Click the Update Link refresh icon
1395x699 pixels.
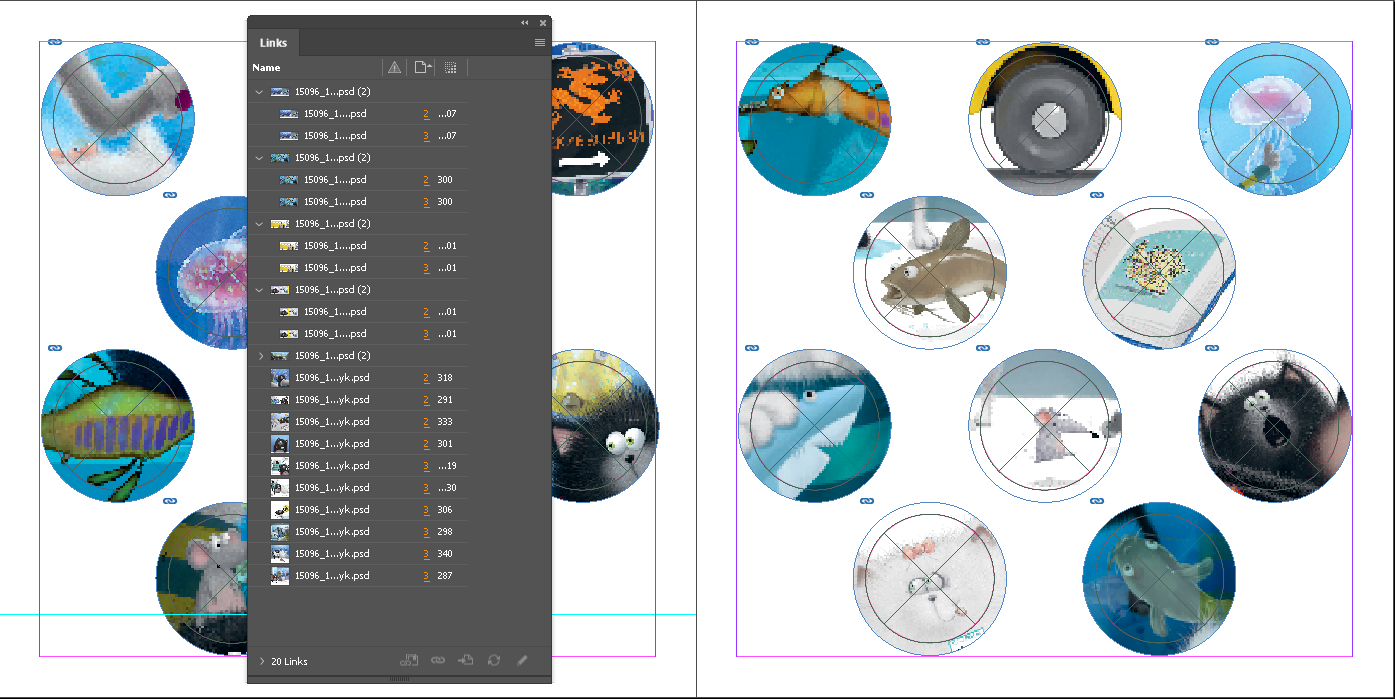[493, 660]
